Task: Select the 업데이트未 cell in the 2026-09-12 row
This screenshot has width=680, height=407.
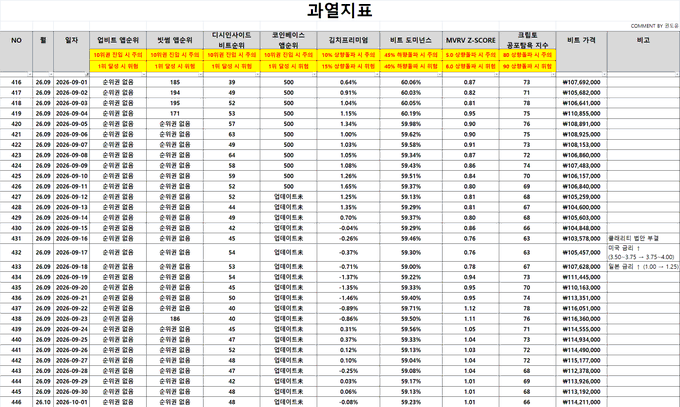Action: point(288,197)
